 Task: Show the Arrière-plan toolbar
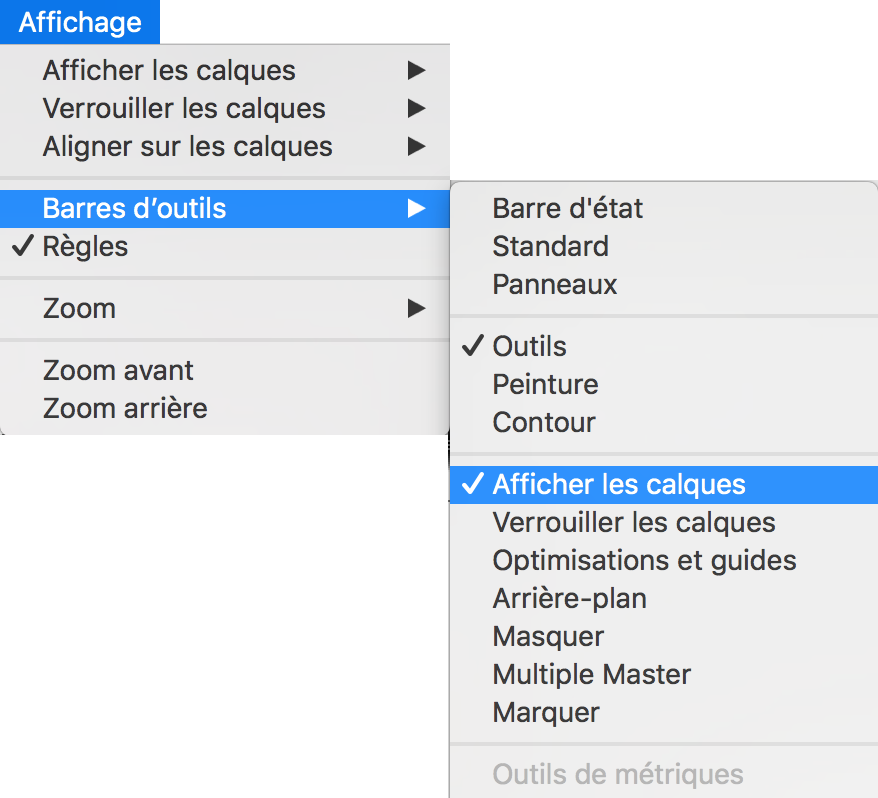click(569, 599)
